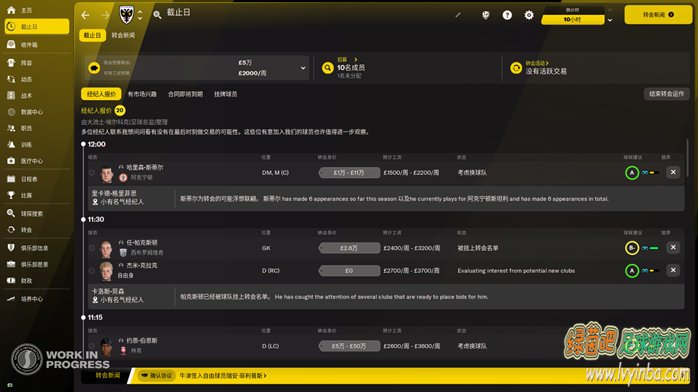
Task: Click the £0 transfer value pill
Action: (x=349, y=271)
